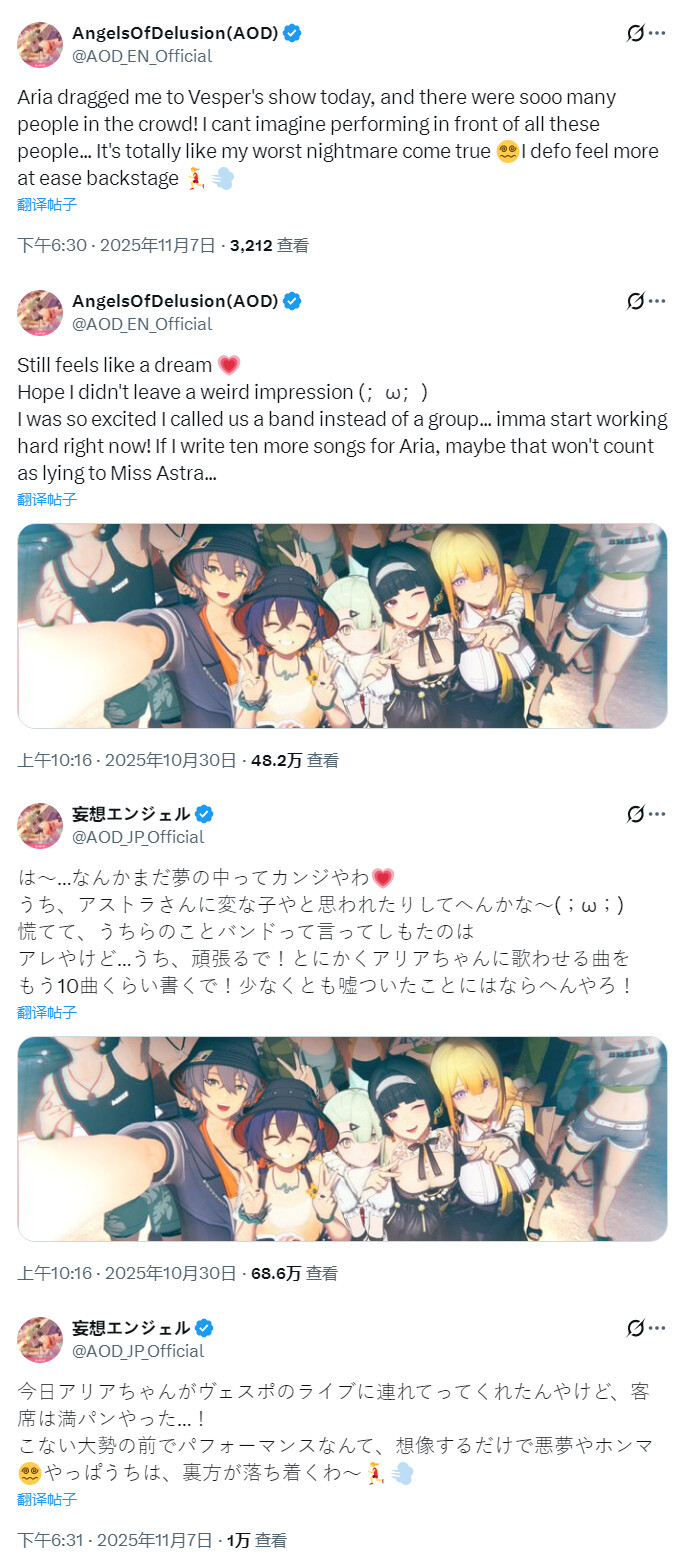
Task: Open the avatar on the Vesper's show post
Action: [x=40, y=44]
